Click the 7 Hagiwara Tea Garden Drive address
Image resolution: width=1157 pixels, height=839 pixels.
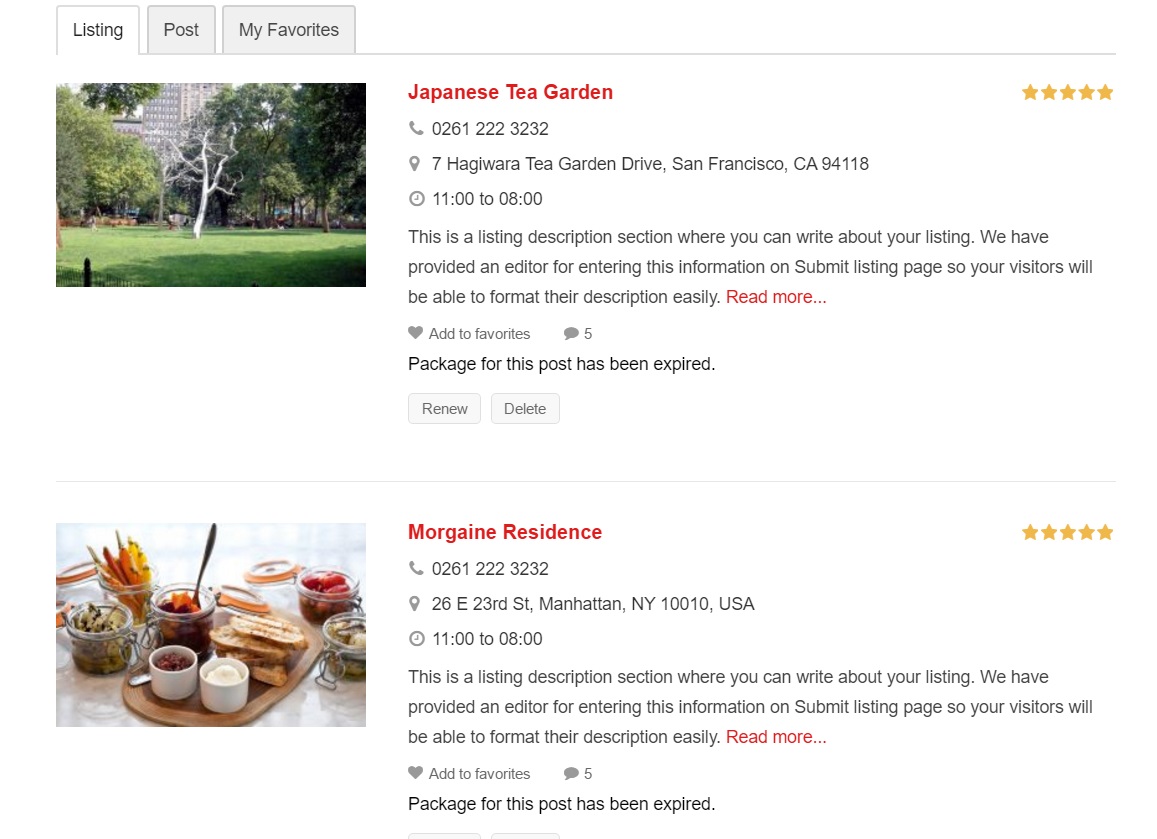coord(650,164)
